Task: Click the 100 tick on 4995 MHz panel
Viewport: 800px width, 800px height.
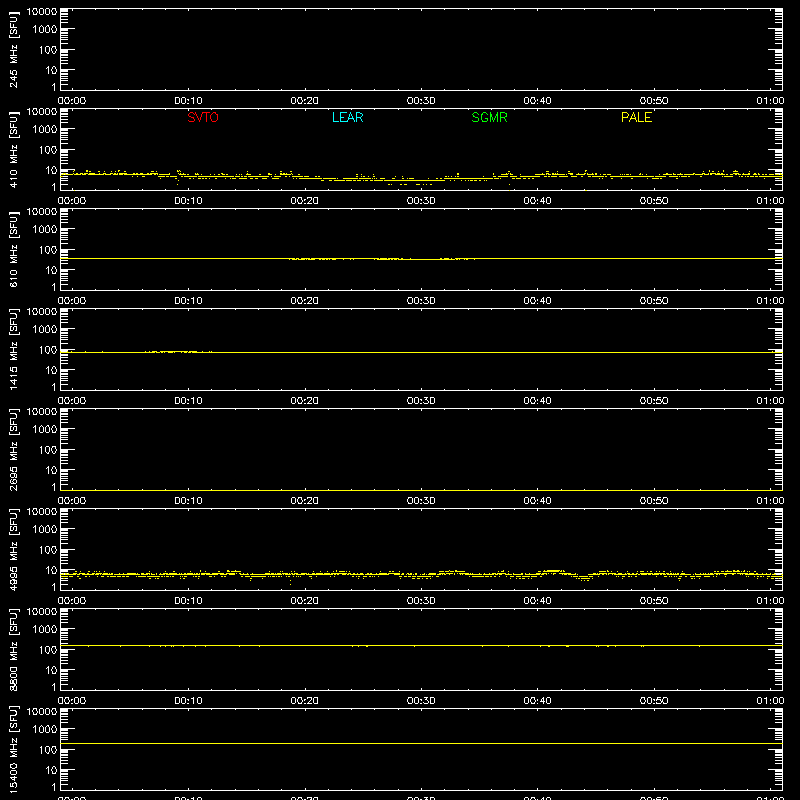Action: point(48,549)
